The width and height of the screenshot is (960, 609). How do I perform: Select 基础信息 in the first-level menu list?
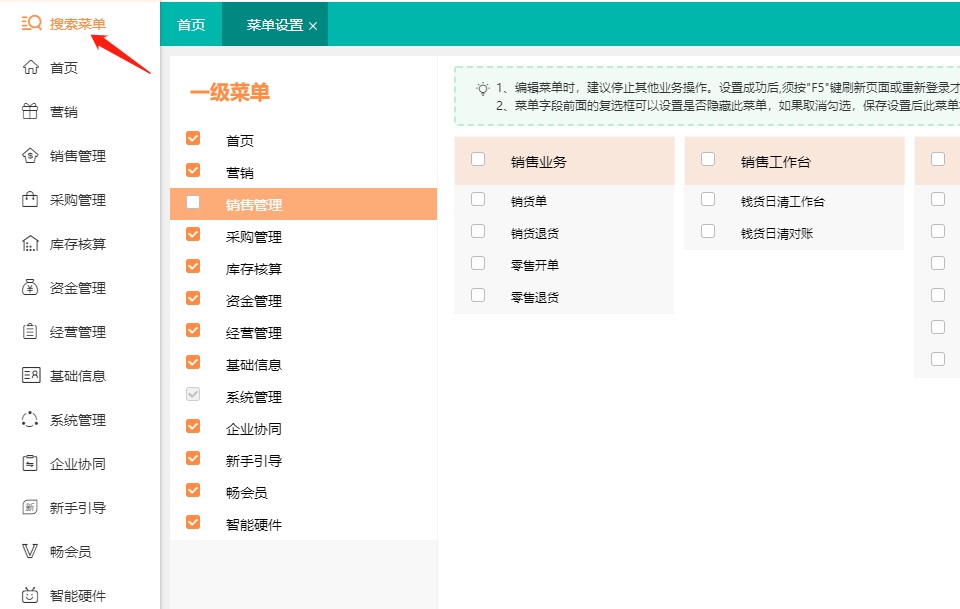(254, 365)
